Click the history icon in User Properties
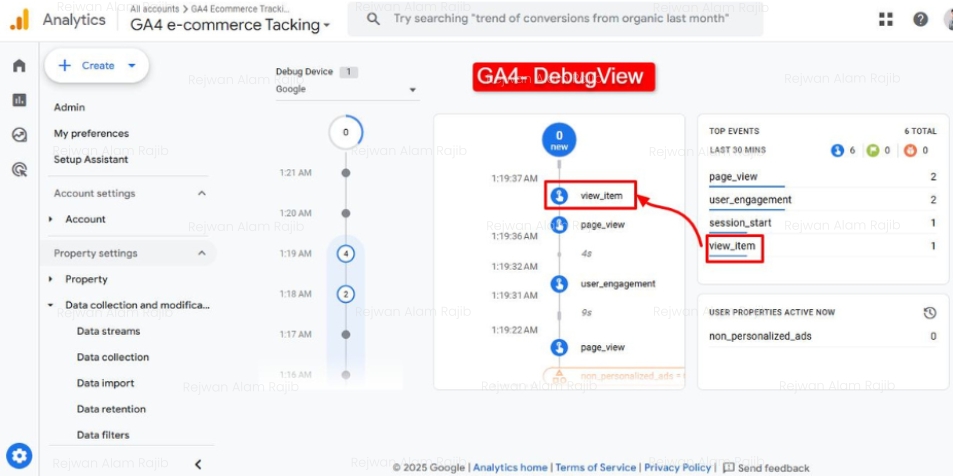 (929, 312)
